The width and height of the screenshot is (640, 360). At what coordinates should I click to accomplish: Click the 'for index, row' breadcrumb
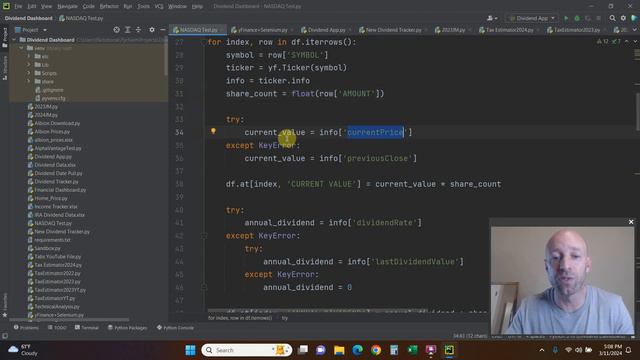pyautogui.click(x=240, y=318)
